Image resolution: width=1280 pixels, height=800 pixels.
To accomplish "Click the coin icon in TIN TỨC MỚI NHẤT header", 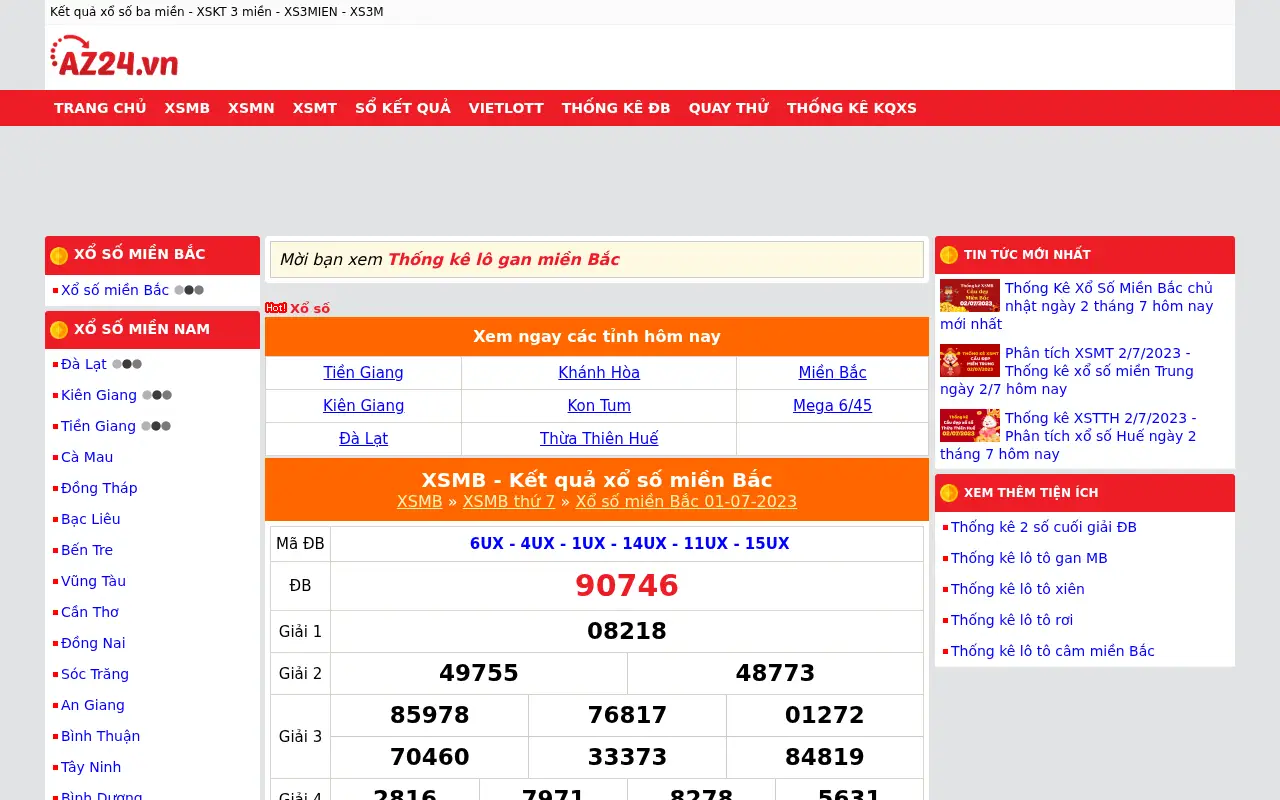I will [x=949, y=255].
